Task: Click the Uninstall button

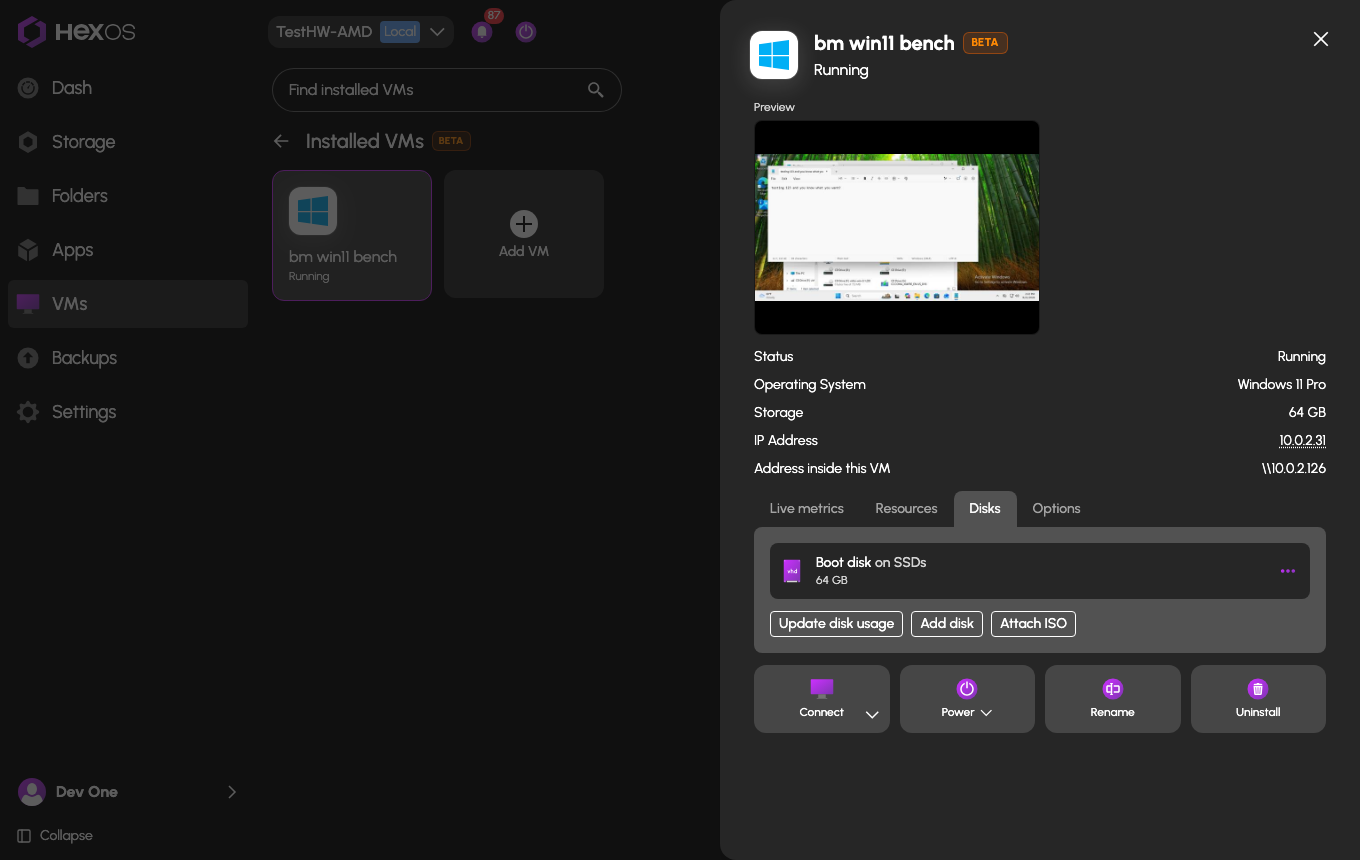Action: (x=1258, y=699)
